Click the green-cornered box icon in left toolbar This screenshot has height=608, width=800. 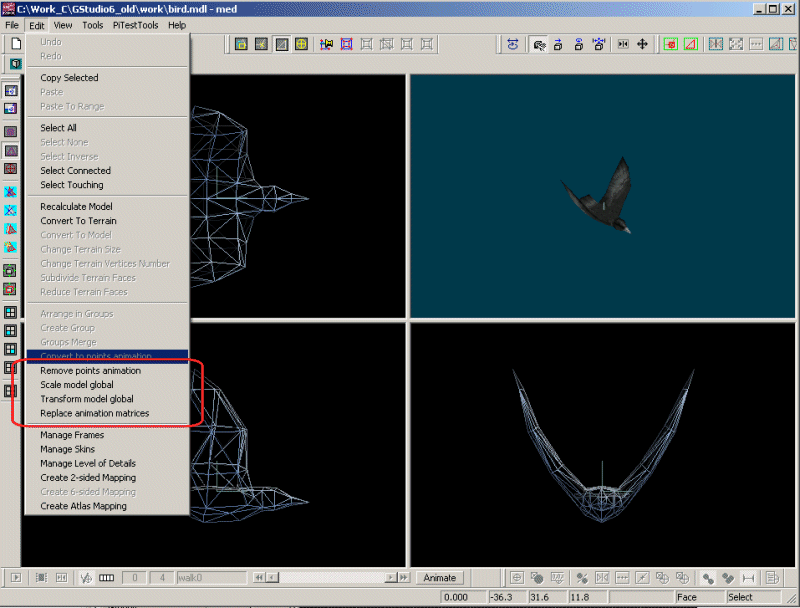pos(11,270)
